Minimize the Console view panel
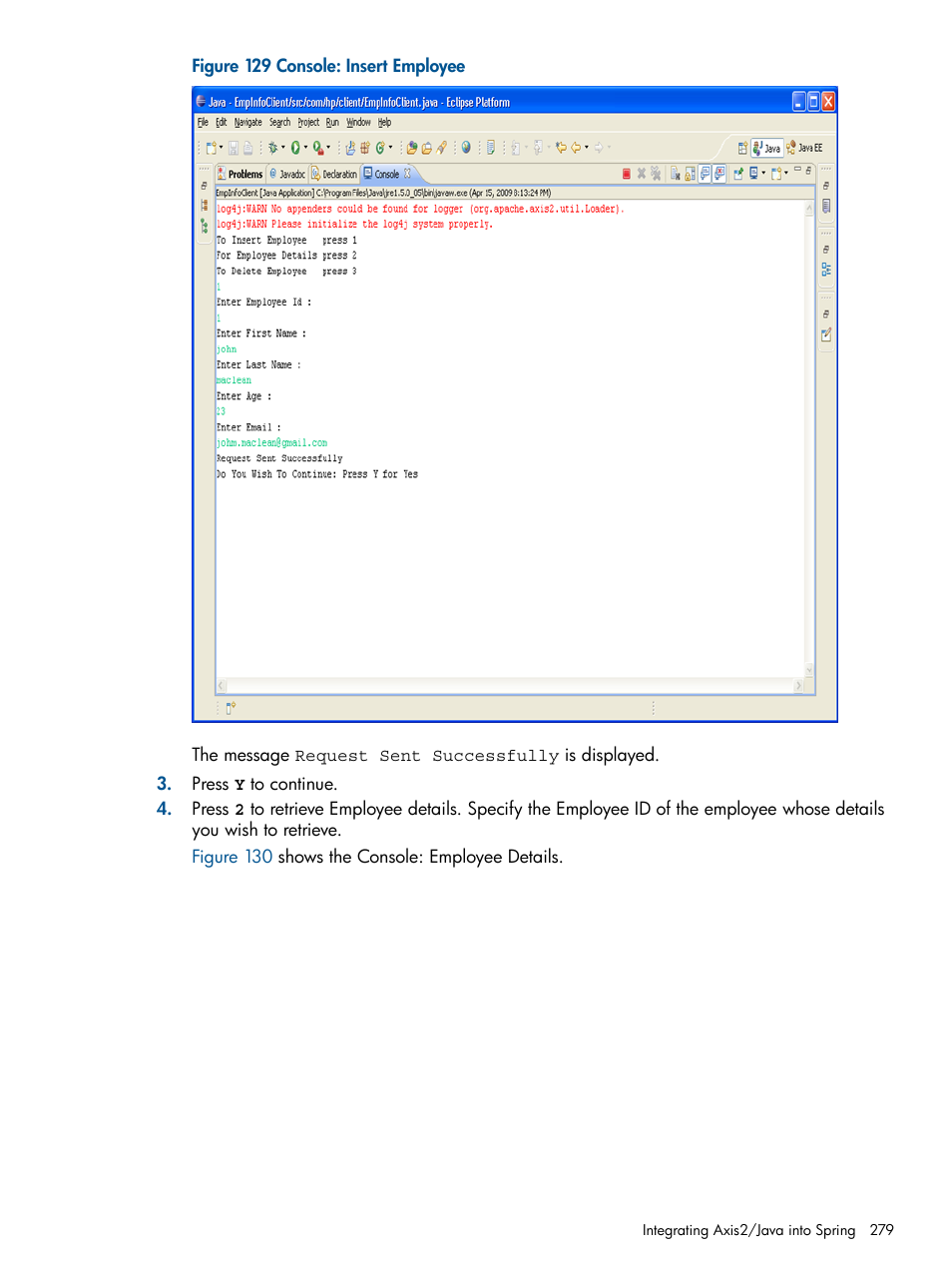 click(797, 169)
